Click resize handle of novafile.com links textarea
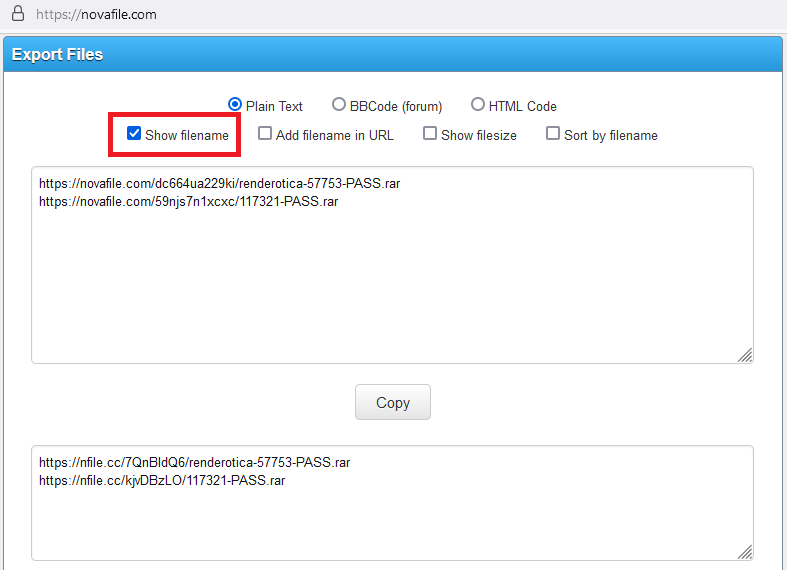 coord(745,355)
